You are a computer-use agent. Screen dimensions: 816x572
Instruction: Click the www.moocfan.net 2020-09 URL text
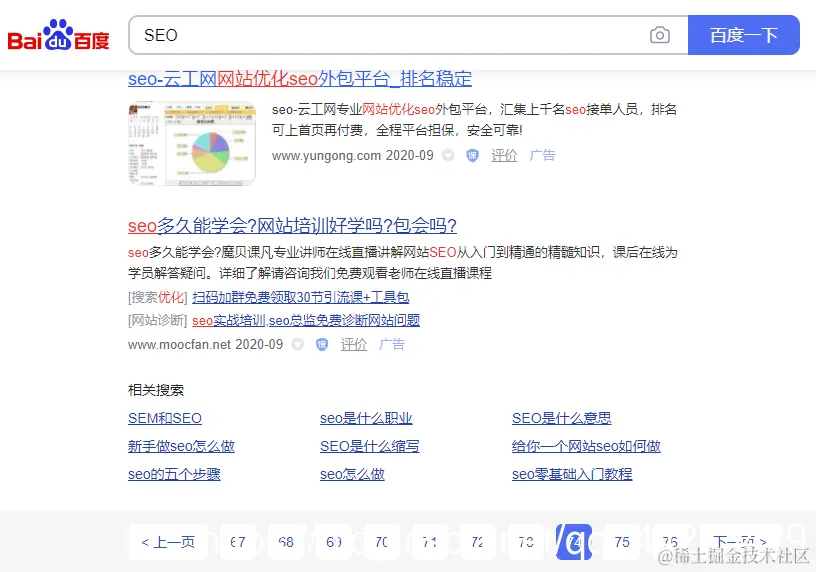pos(206,344)
